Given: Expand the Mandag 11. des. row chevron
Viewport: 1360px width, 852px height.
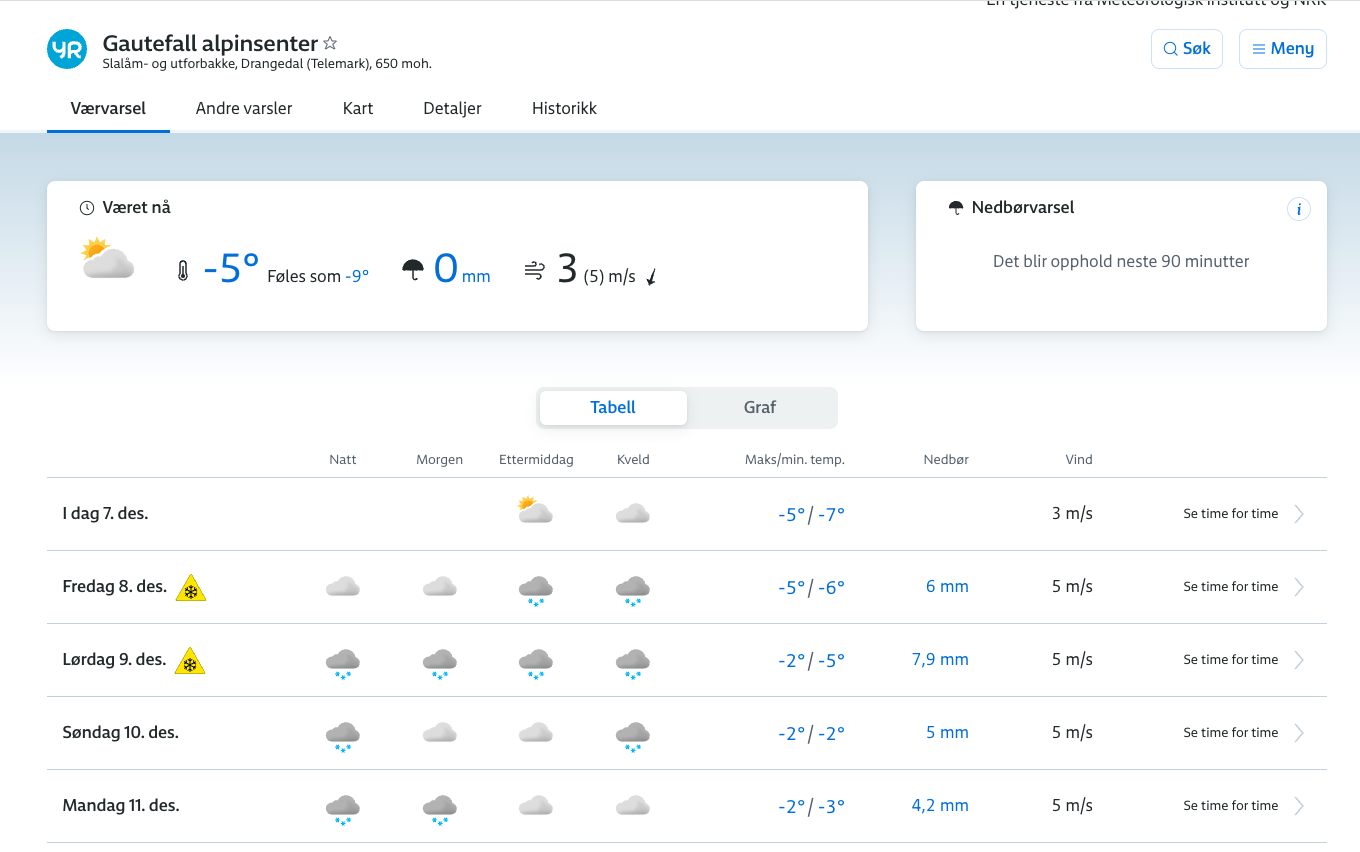Looking at the screenshot, I should coord(1299,806).
